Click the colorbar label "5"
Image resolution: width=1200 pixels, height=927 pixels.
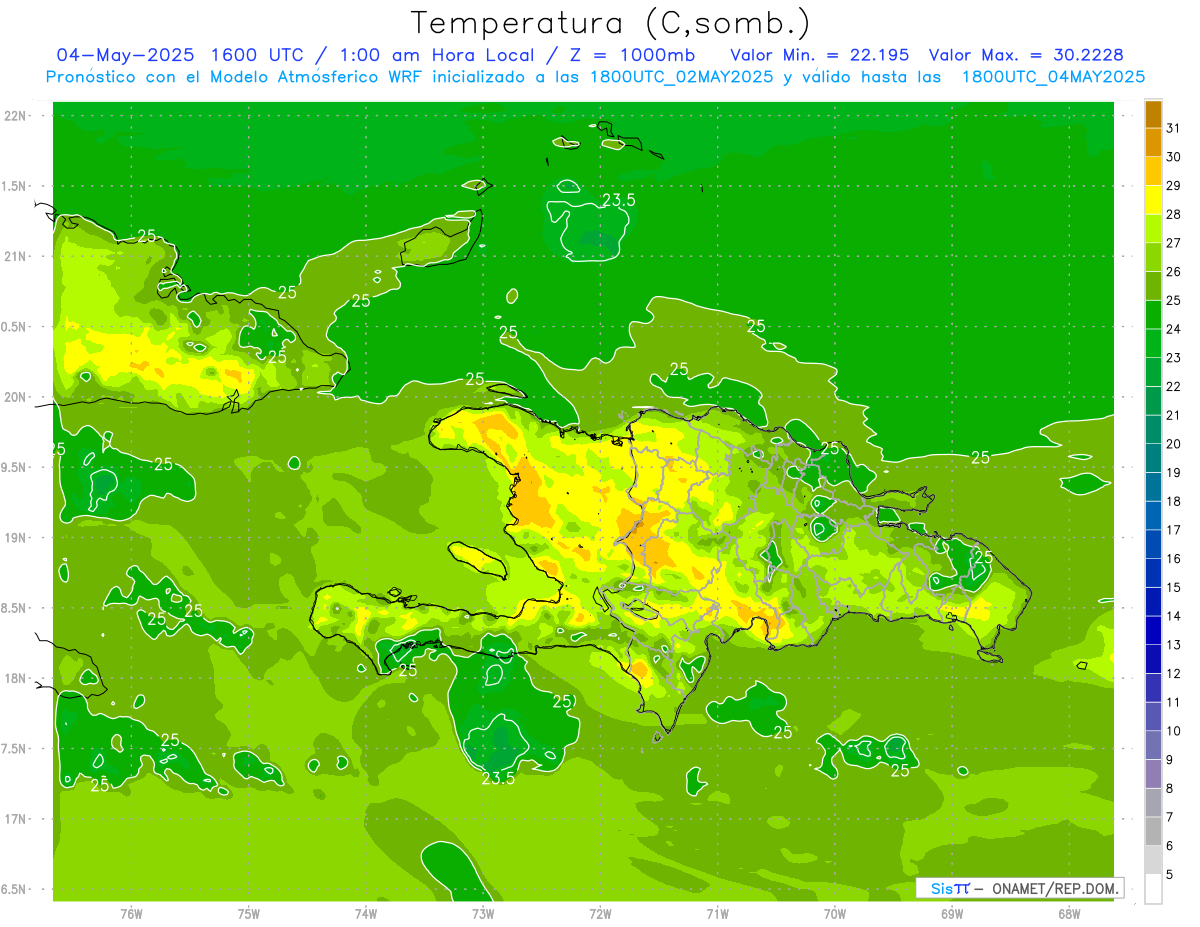pyautogui.click(x=1170, y=874)
